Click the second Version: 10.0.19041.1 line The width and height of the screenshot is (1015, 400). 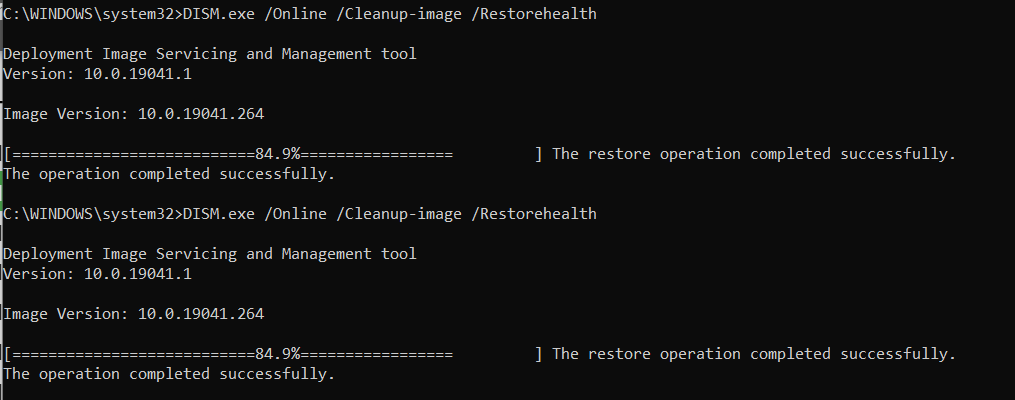pyautogui.click(x=97, y=274)
